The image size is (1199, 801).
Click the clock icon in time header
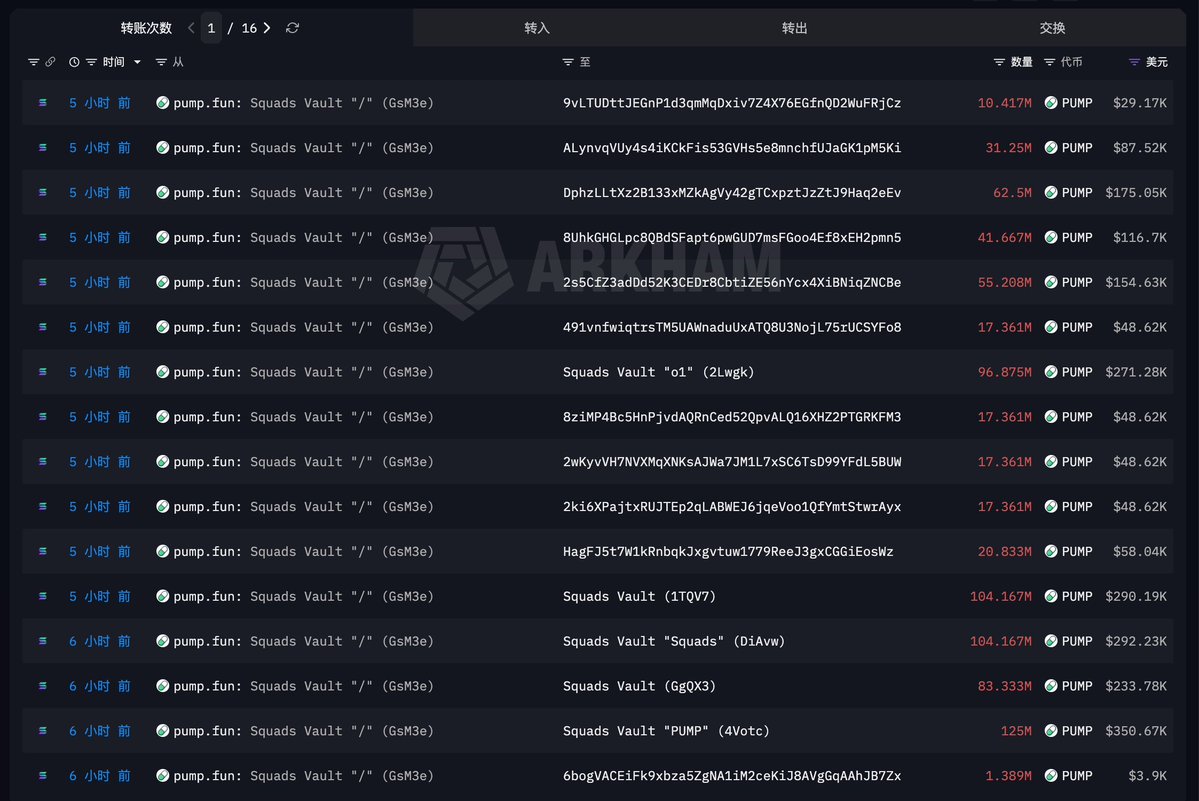(74, 62)
